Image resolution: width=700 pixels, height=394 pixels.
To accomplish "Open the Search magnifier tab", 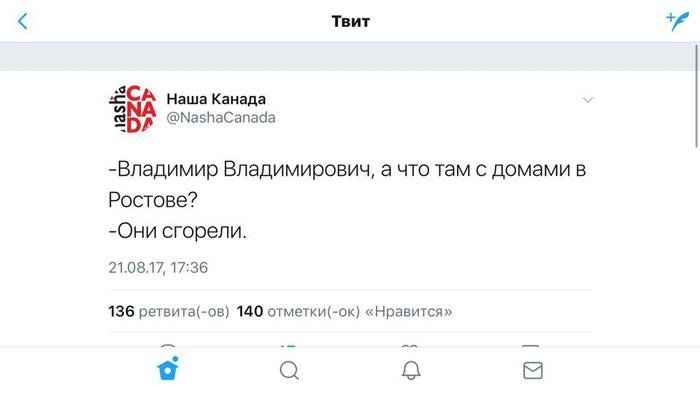I will click(x=289, y=370).
